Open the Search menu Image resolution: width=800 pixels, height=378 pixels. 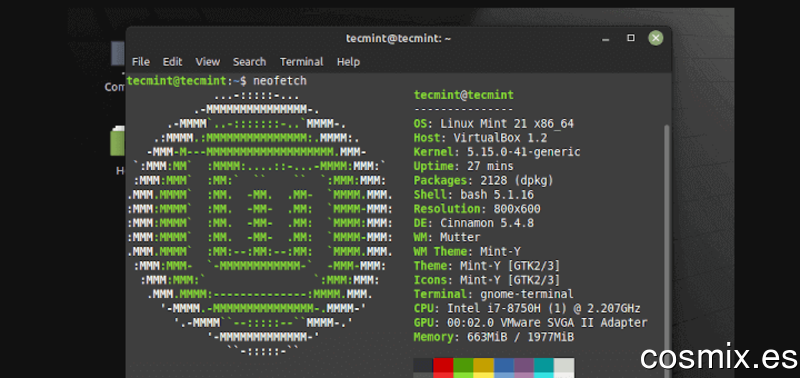click(249, 62)
